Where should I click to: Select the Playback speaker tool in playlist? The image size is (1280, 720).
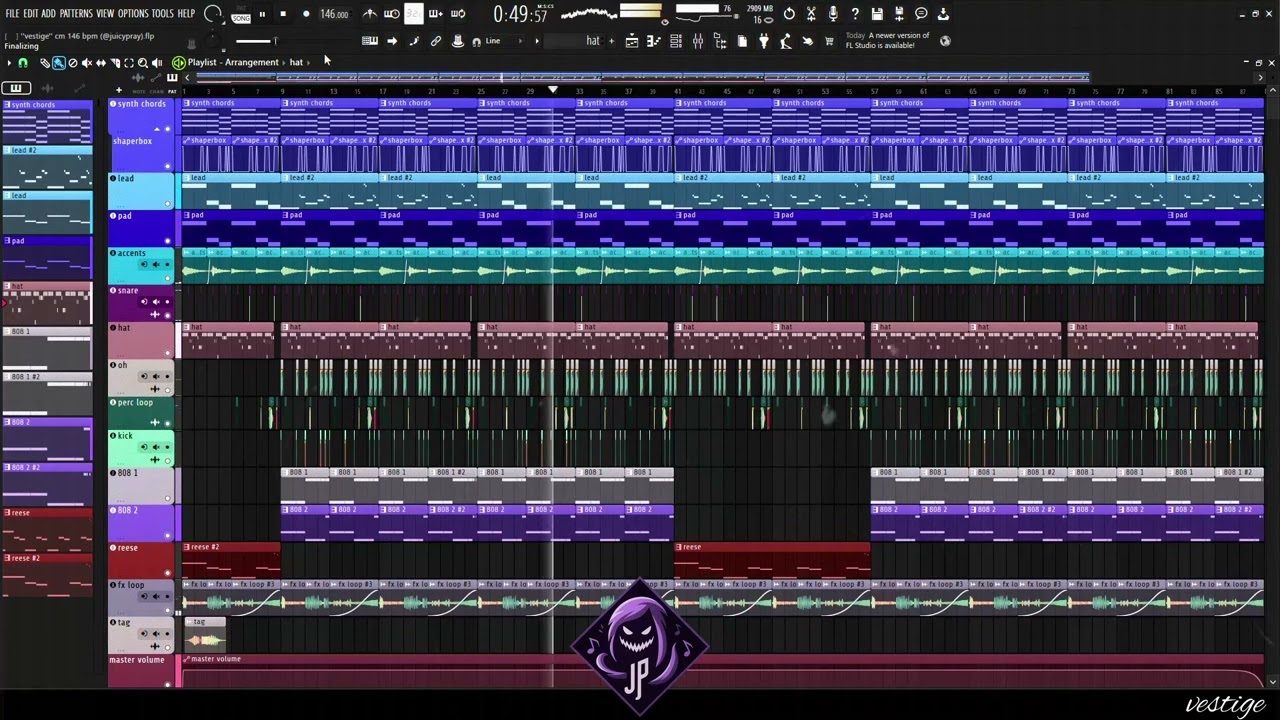[157, 62]
